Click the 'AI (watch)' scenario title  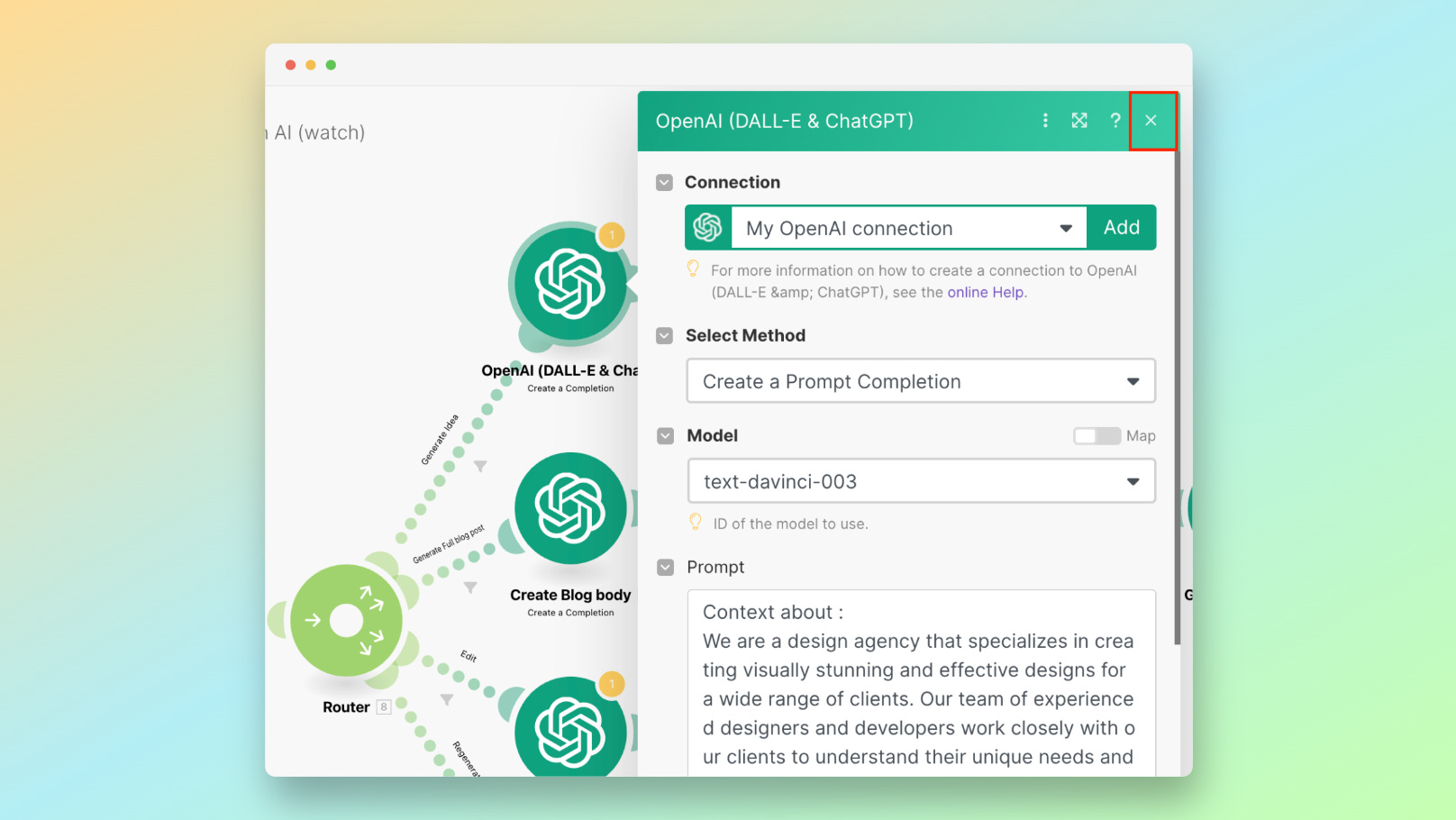320,132
